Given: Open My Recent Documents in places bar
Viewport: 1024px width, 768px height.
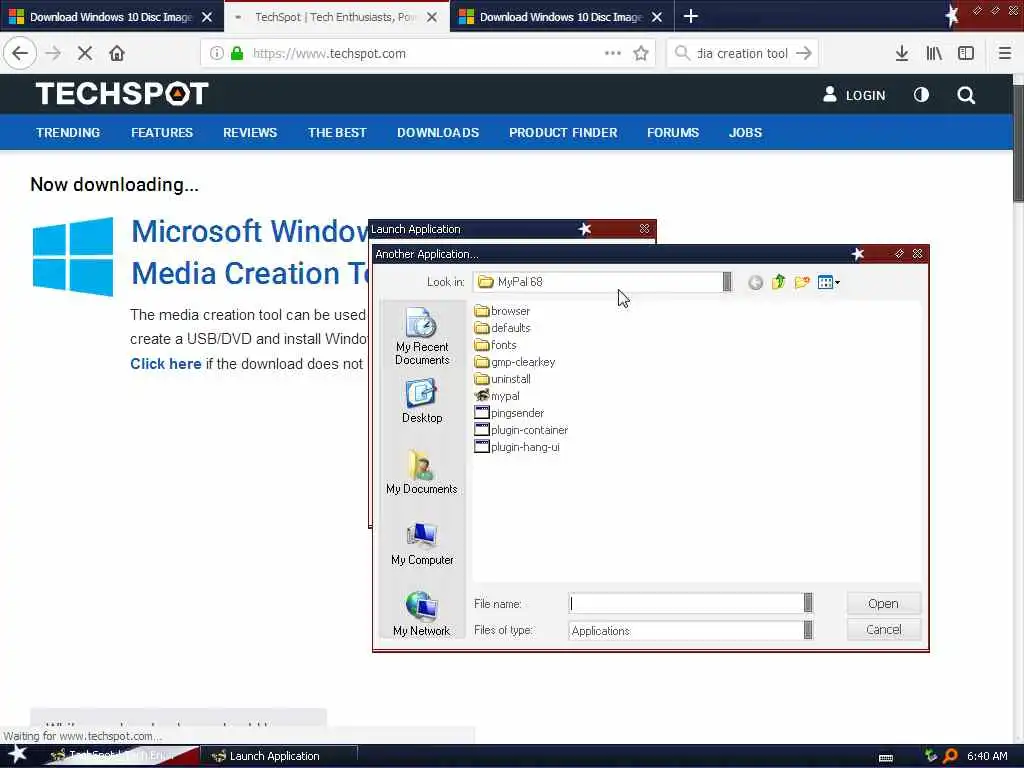Looking at the screenshot, I should [422, 336].
